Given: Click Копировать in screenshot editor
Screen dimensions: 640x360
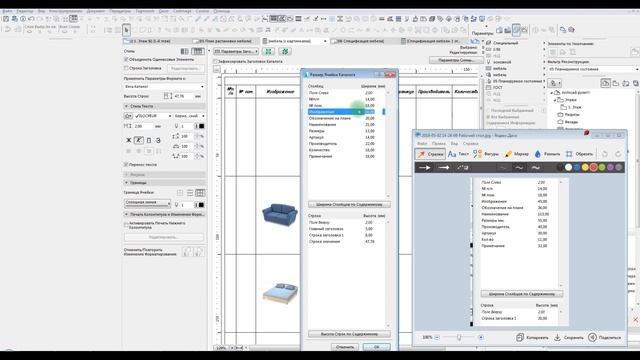Looking at the screenshot, I should coord(533,338).
